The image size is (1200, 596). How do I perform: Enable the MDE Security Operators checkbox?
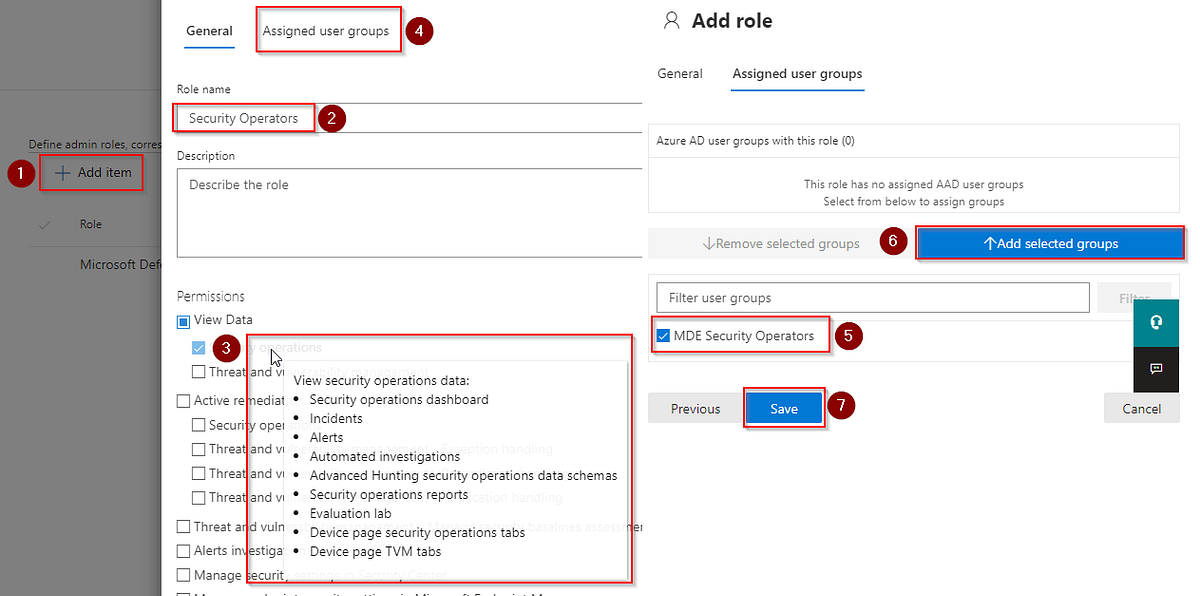point(662,336)
